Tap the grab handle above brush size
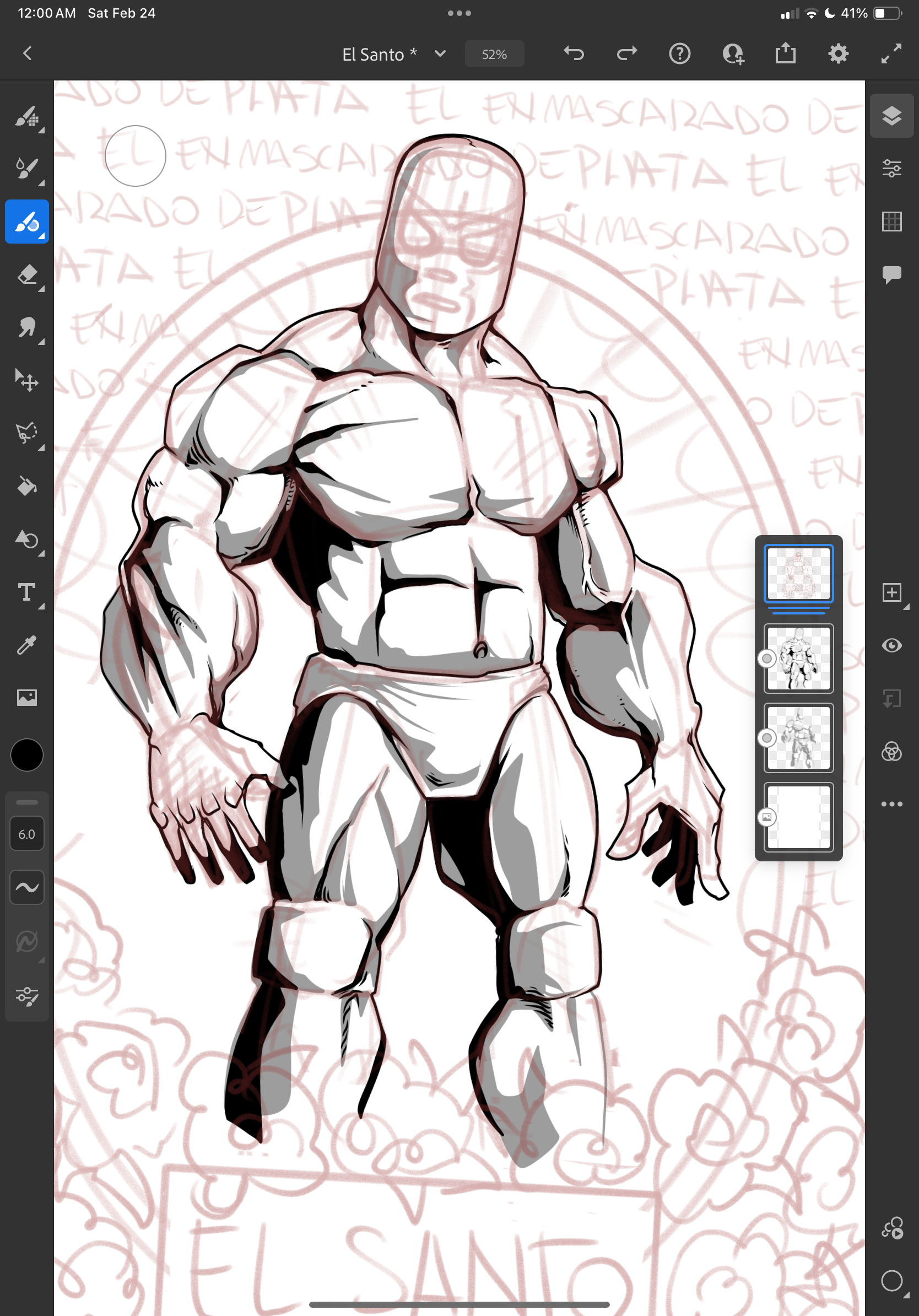 click(27, 802)
